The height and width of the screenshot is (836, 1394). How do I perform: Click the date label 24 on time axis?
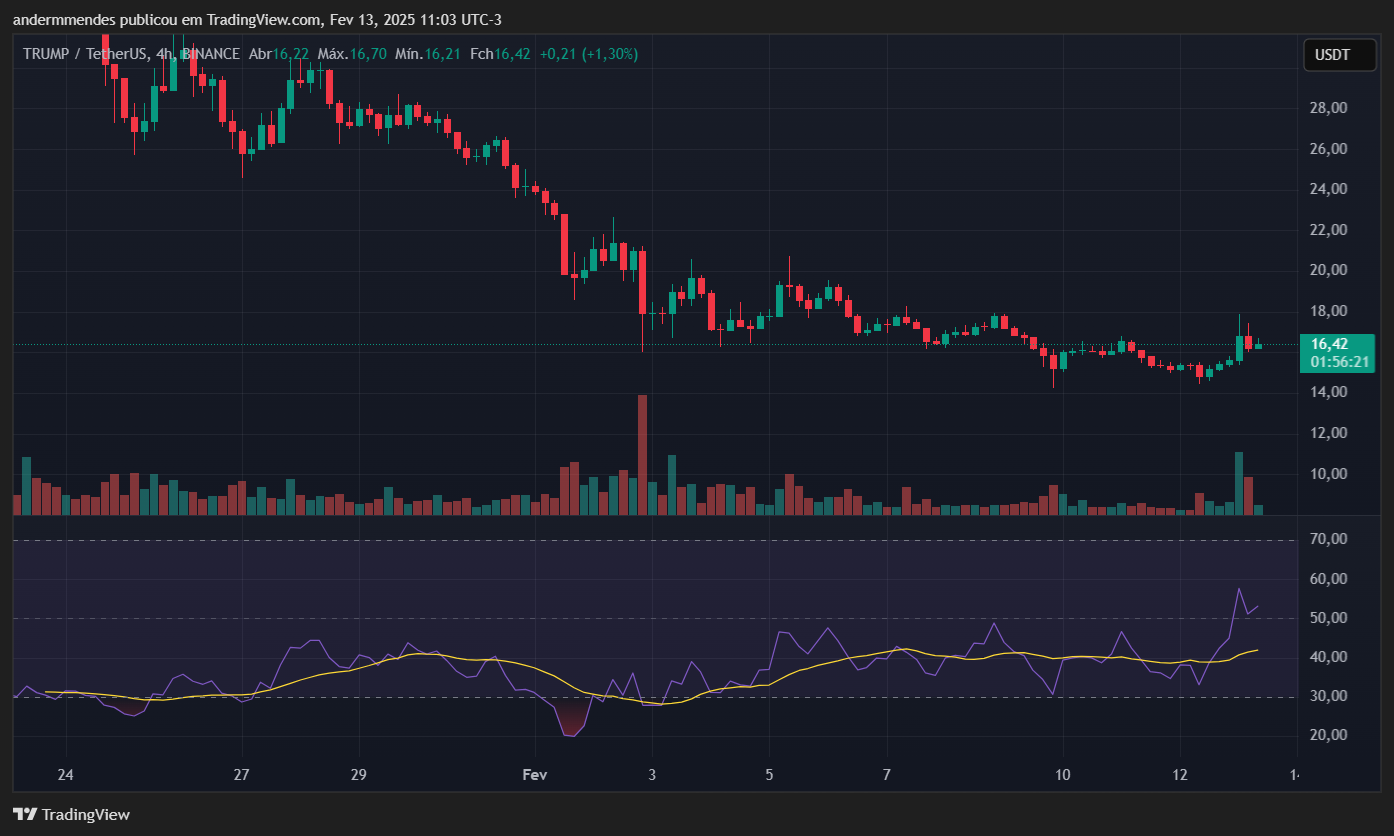[66, 775]
